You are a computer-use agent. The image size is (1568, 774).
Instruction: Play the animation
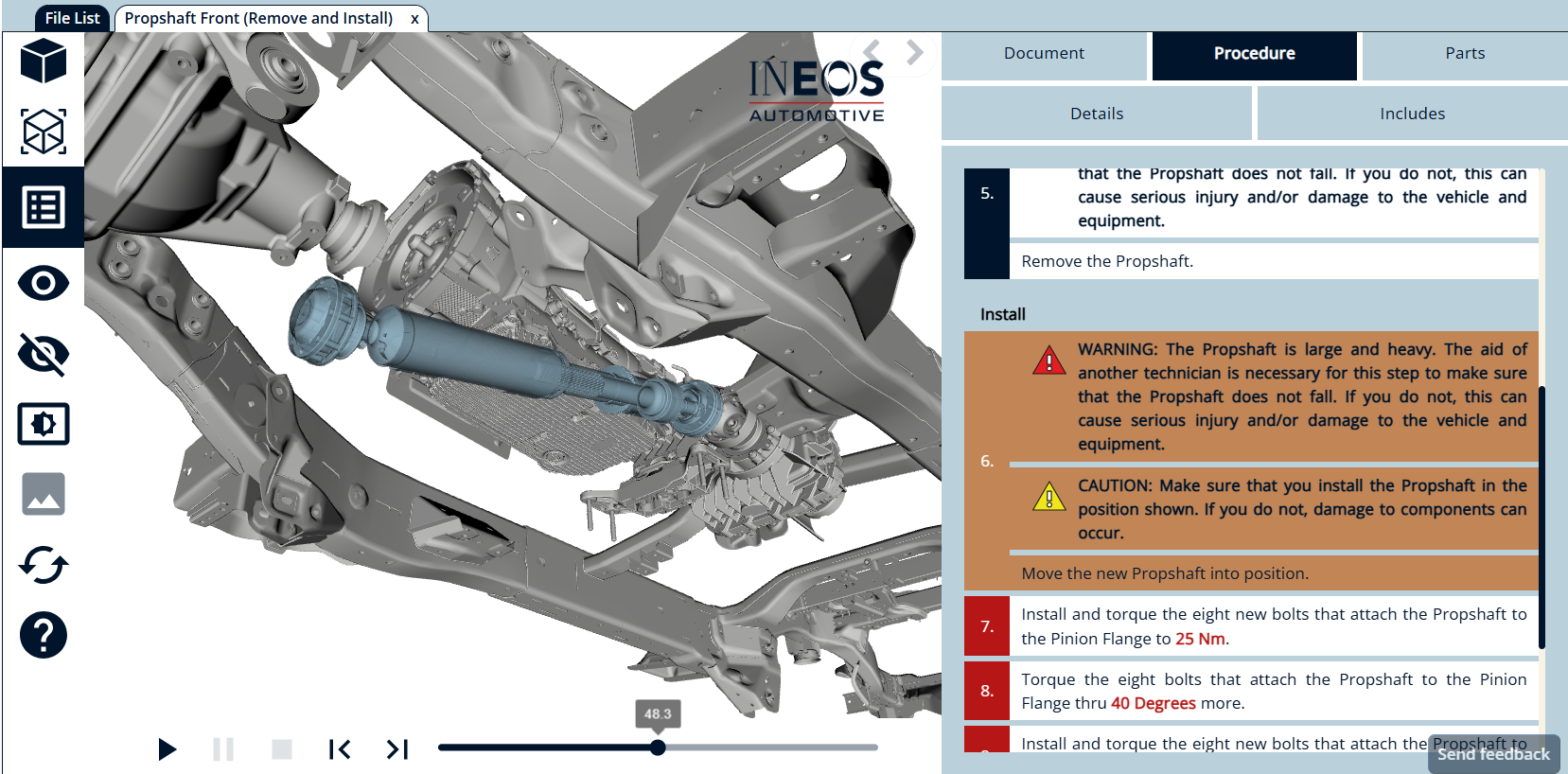(167, 749)
